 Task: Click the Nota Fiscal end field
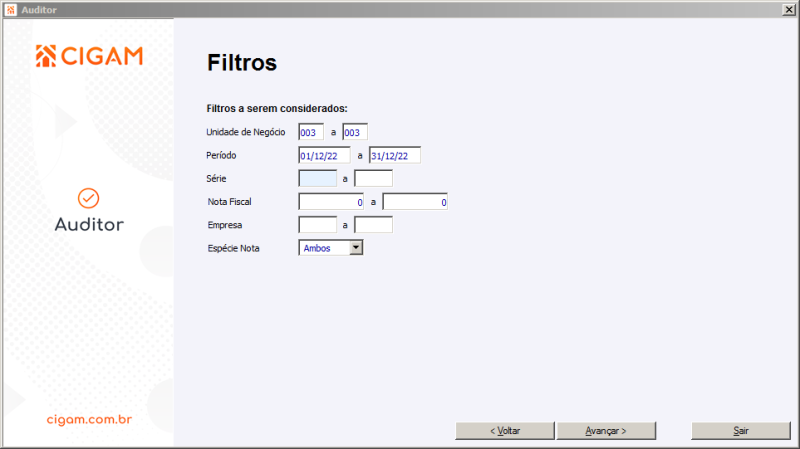point(415,202)
